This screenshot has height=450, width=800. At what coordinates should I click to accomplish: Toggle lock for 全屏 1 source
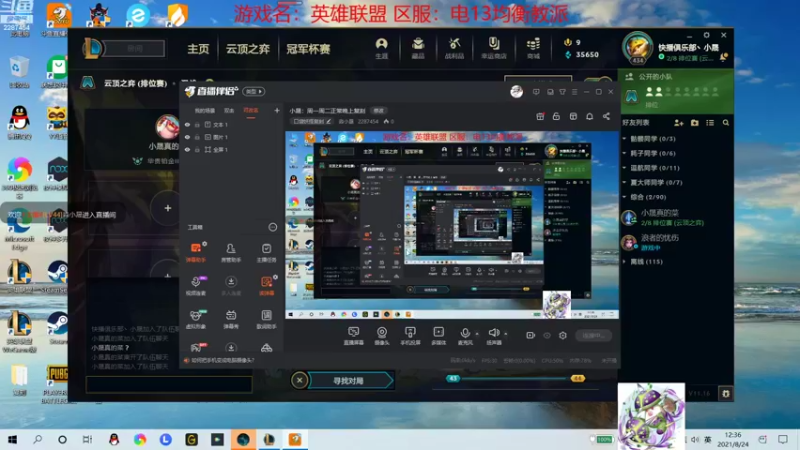(197, 150)
